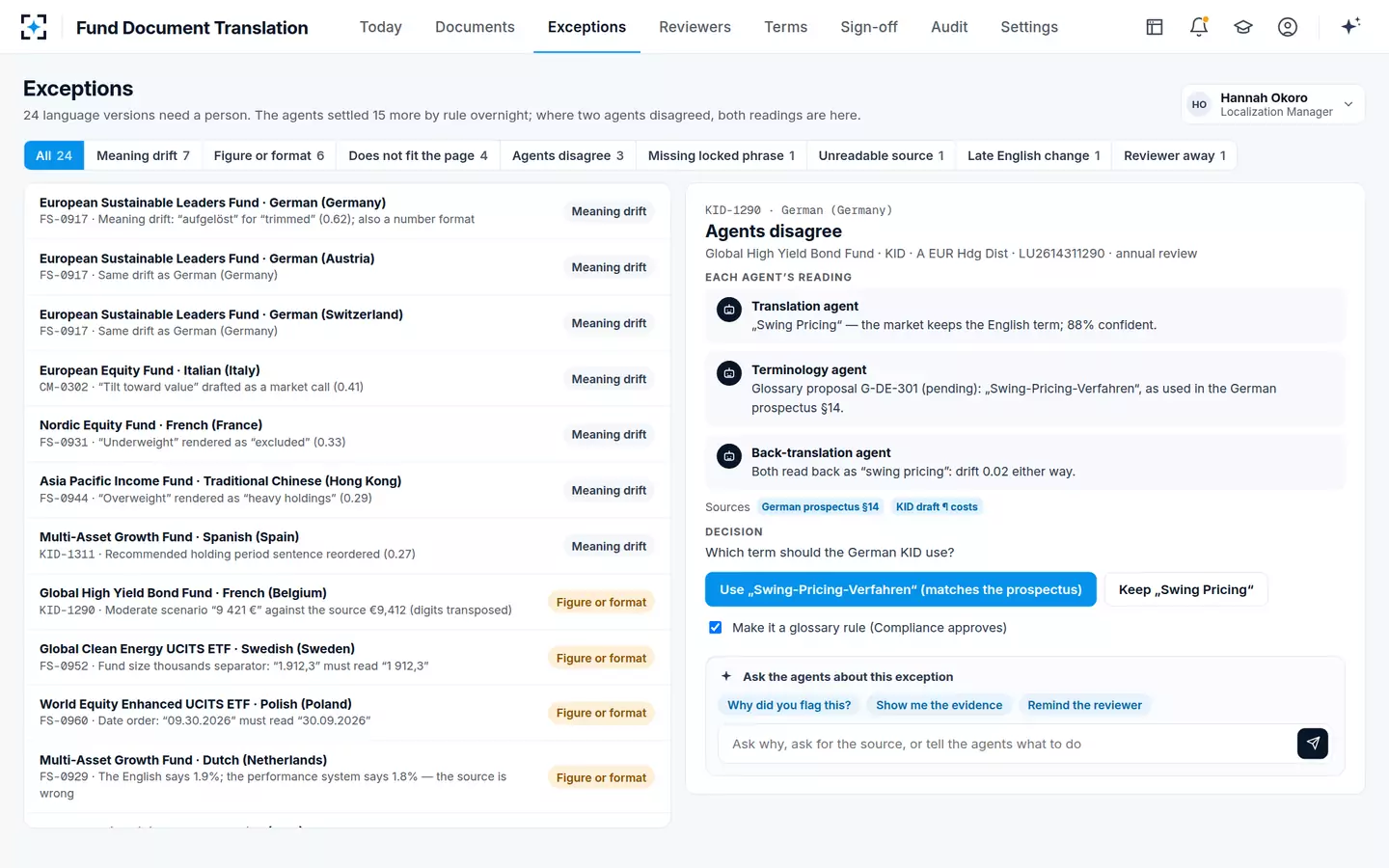Open the KID draft ¶ costs source

tap(937, 507)
